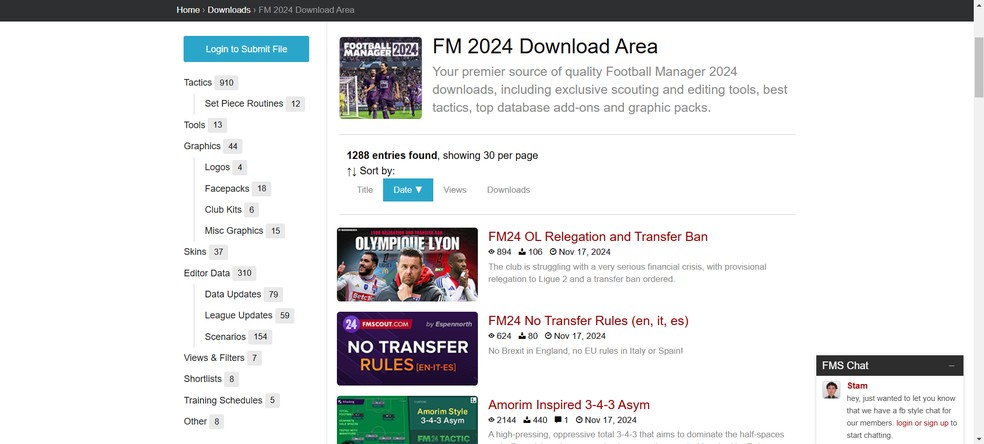Open FM24 No Transfer Rules title
The image size is (984, 444).
click(588, 321)
